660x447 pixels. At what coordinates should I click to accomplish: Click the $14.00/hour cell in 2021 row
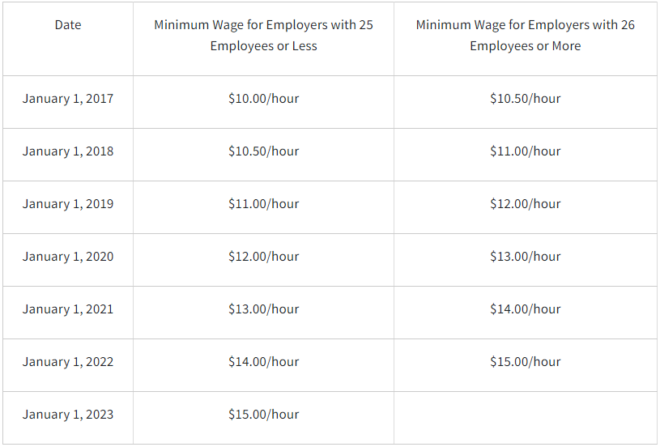[x=525, y=310]
